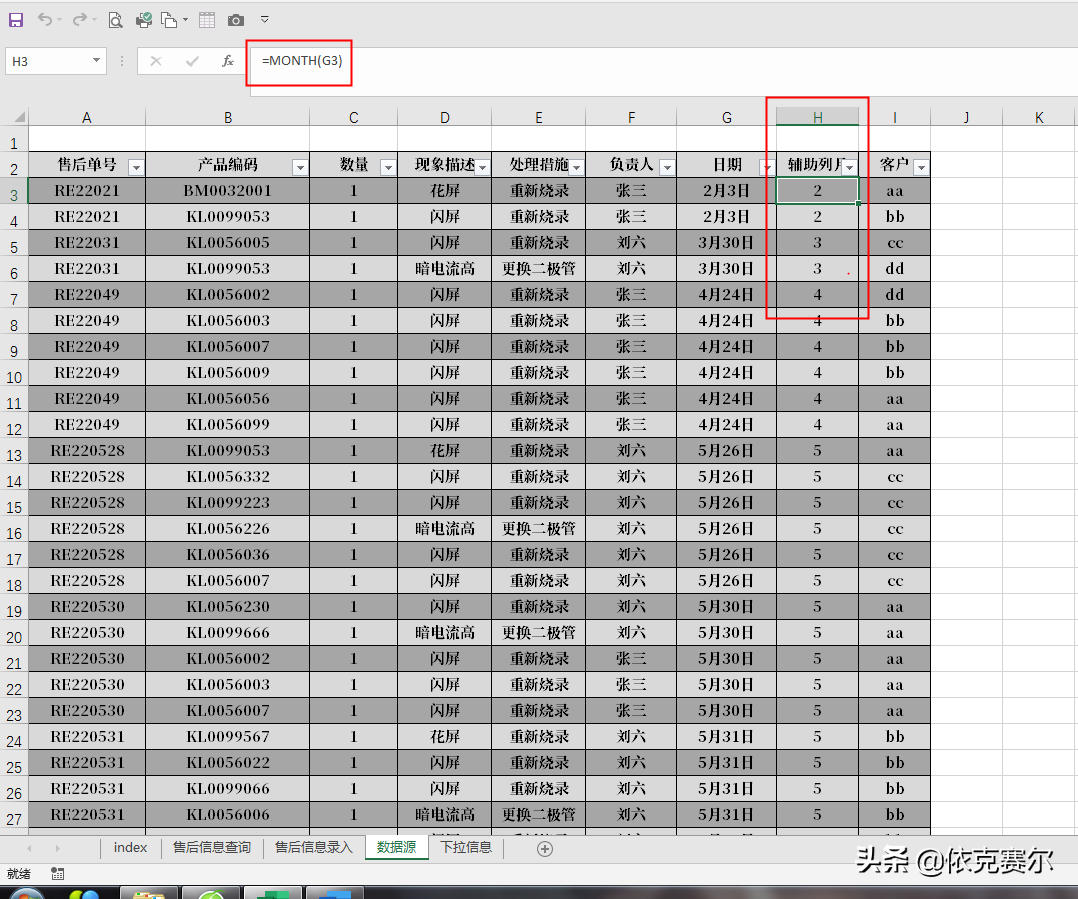Switch to the 售后信息录入 sheet tab

[x=314, y=847]
